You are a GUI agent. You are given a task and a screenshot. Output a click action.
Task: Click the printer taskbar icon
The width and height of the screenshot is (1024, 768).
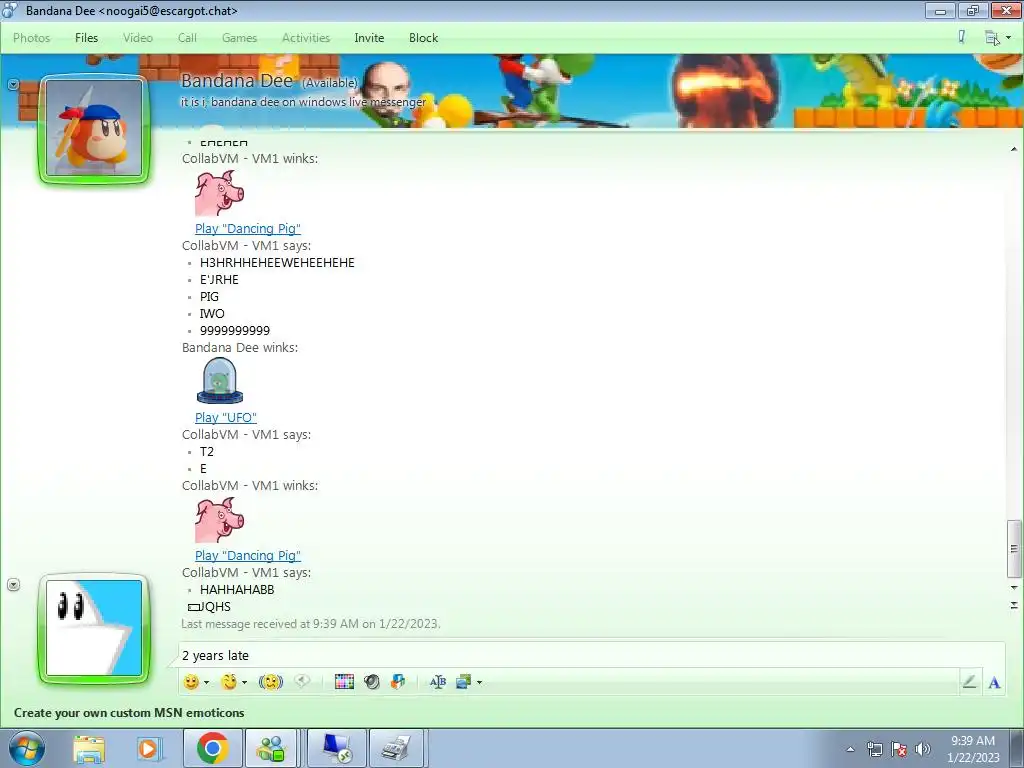(x=397, y=748)
